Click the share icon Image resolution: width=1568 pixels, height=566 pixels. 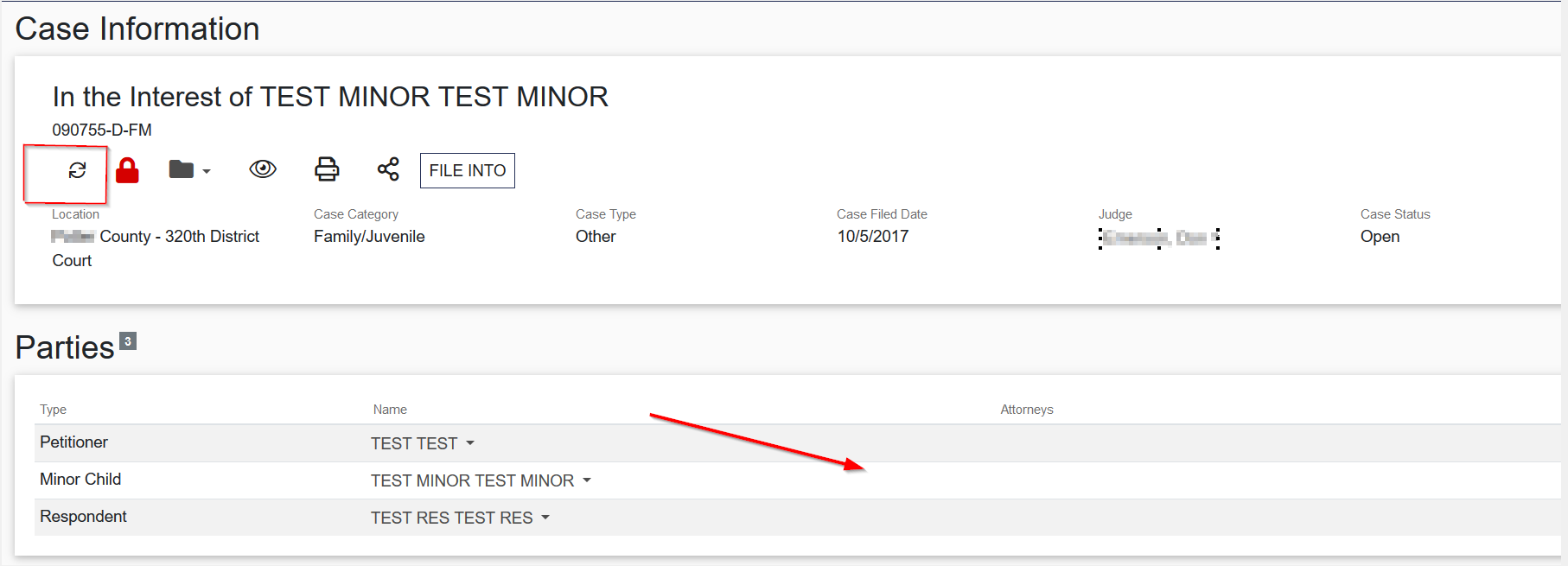388,169
